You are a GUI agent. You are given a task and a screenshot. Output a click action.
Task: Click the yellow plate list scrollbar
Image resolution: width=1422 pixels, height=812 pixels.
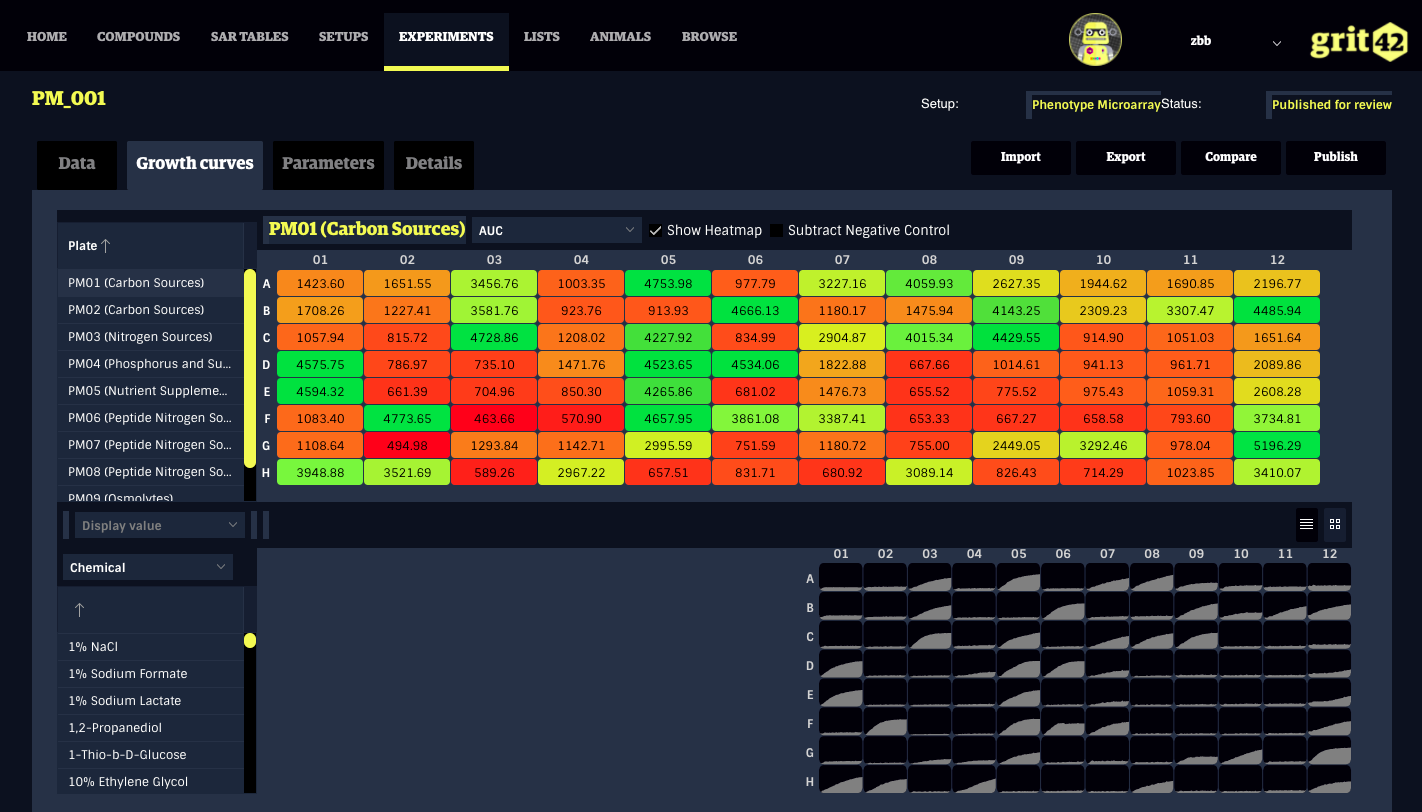pyautogui.click(x=250, y=370)
